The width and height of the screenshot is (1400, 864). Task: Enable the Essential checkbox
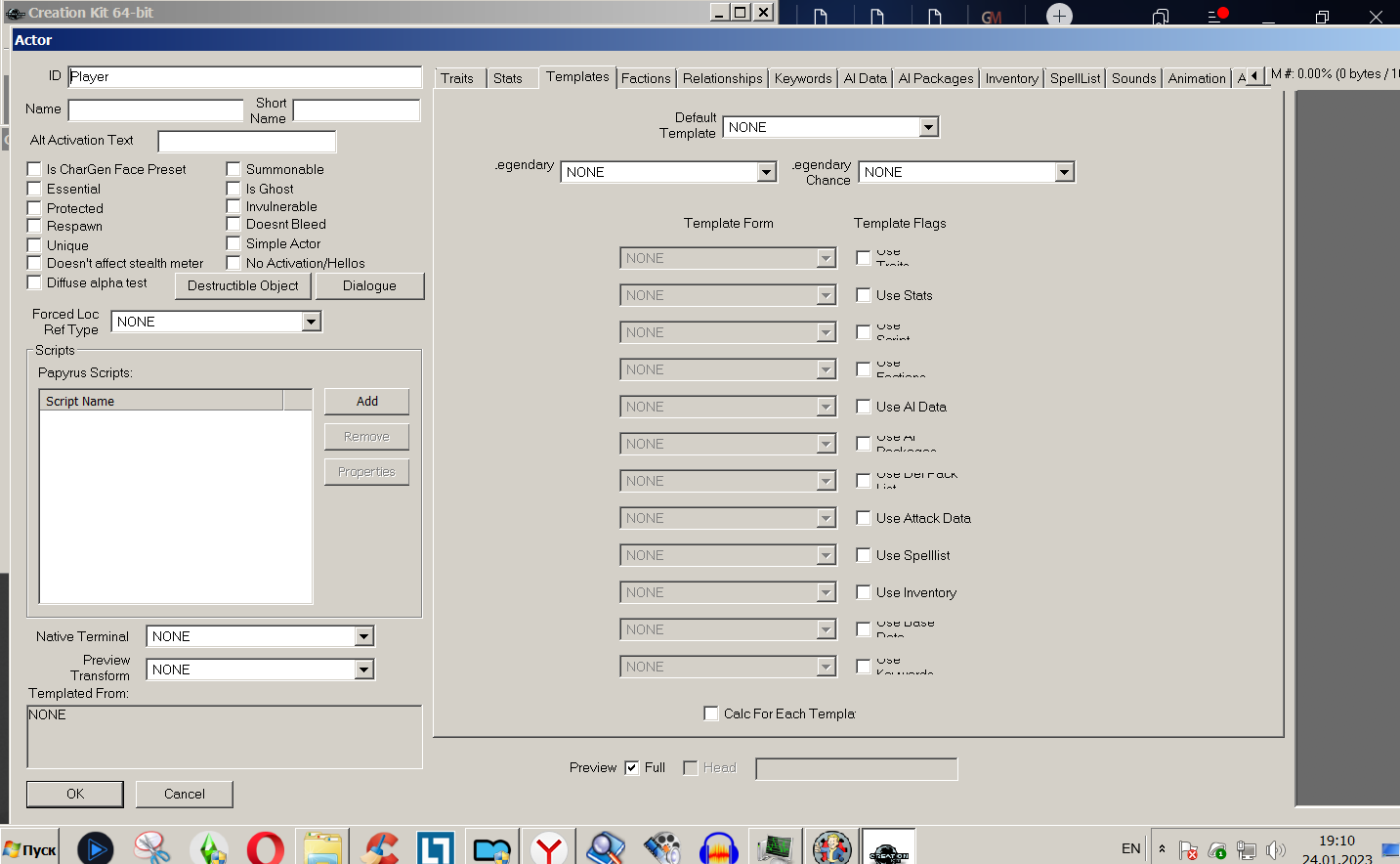pyautogui.click(x=35, y=189)
